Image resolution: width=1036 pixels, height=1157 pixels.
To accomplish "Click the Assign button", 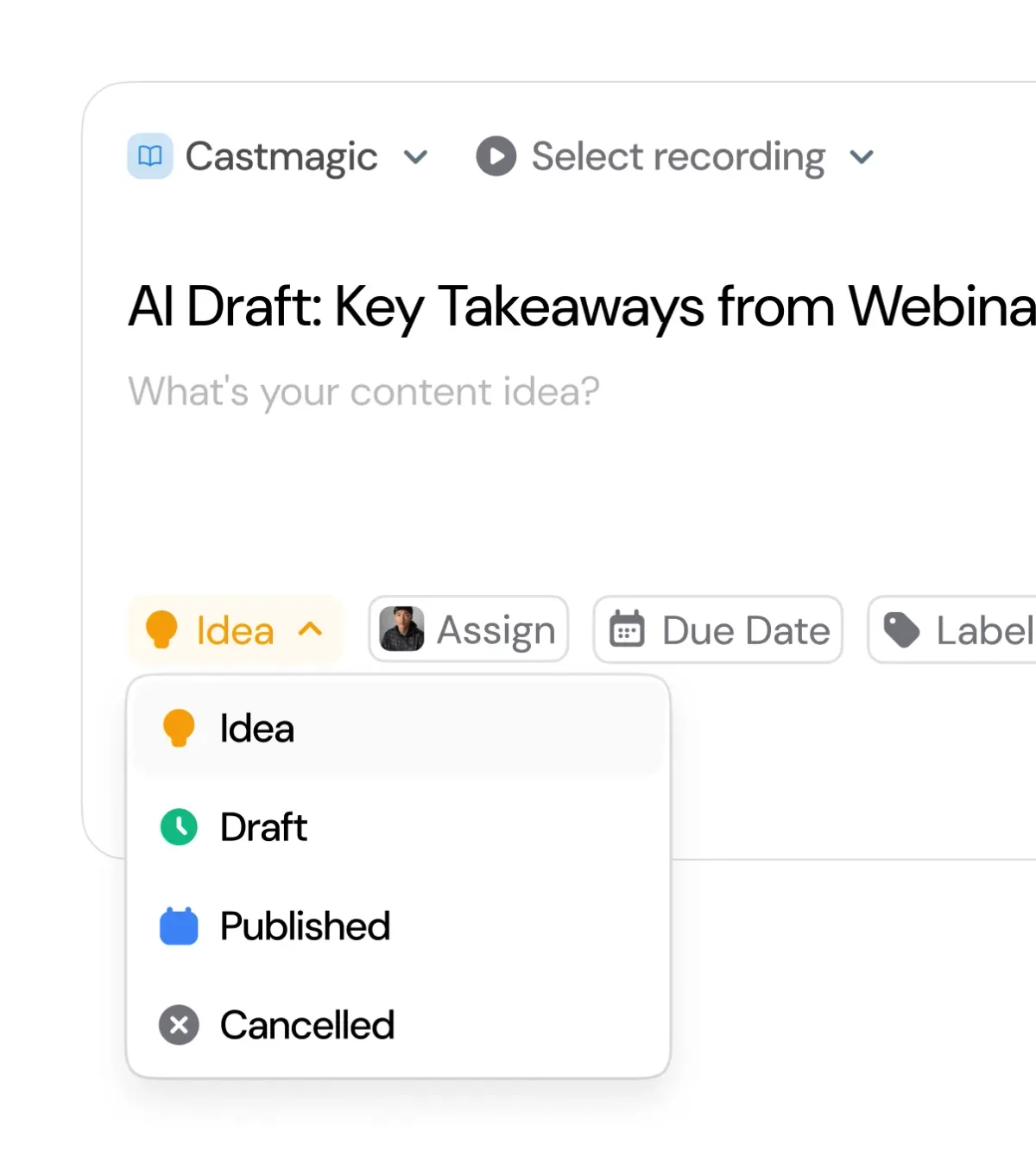I will [x=468, y=630].
